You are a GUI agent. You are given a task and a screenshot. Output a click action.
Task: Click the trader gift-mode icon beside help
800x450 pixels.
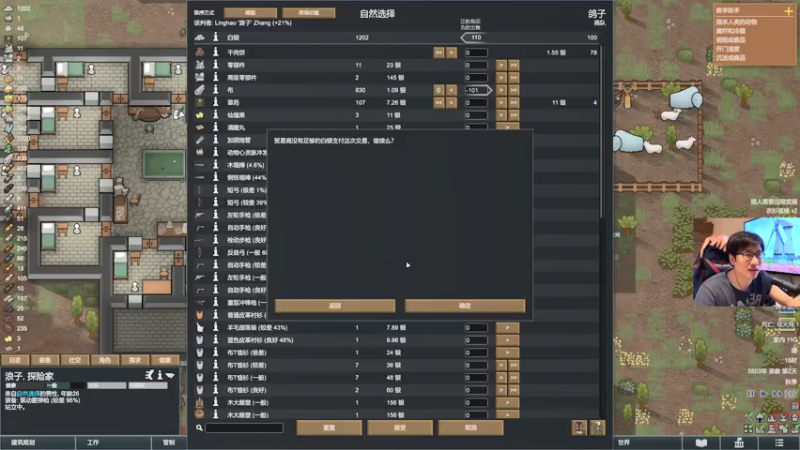click(x=579, y=428)
